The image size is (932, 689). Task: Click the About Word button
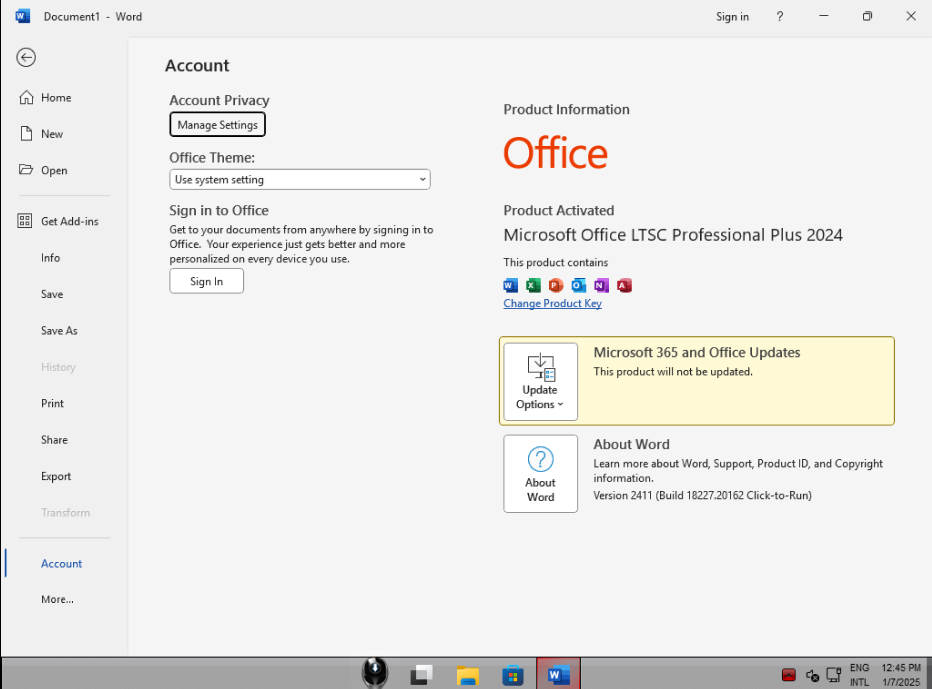pyautogui.click(x=540, y=474)
